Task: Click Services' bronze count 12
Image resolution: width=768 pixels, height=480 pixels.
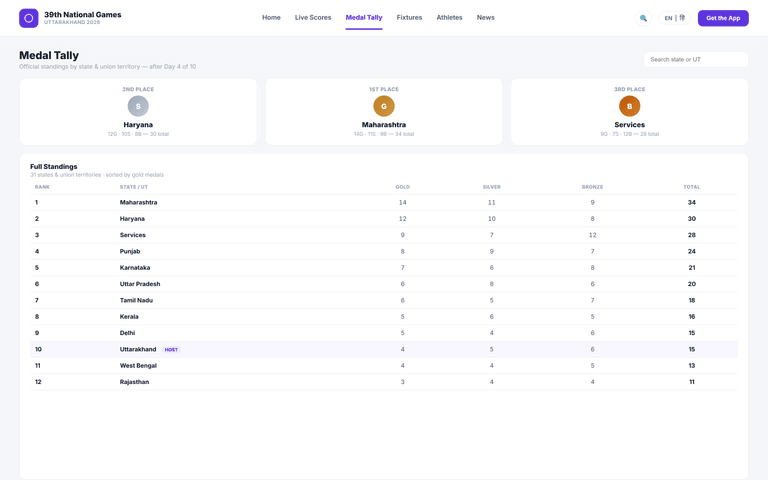Action: [x=592, y=235]
